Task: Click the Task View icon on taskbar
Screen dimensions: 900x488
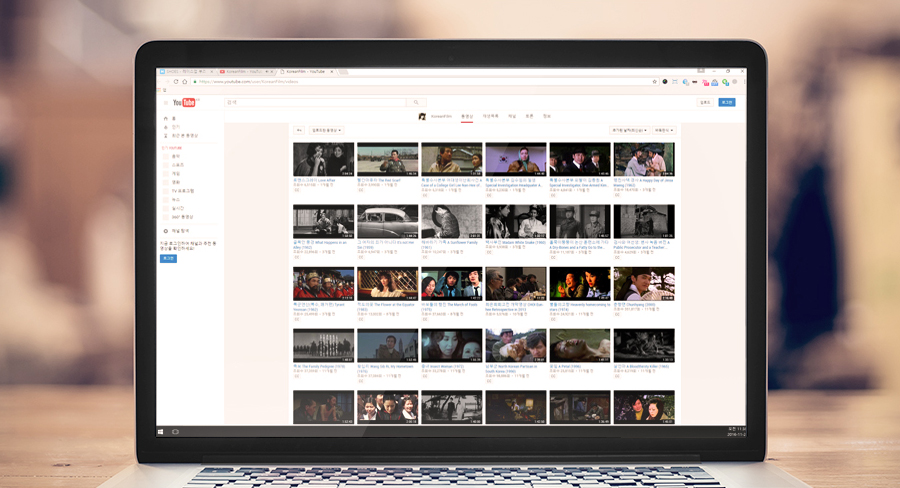Action: (175, 431)
